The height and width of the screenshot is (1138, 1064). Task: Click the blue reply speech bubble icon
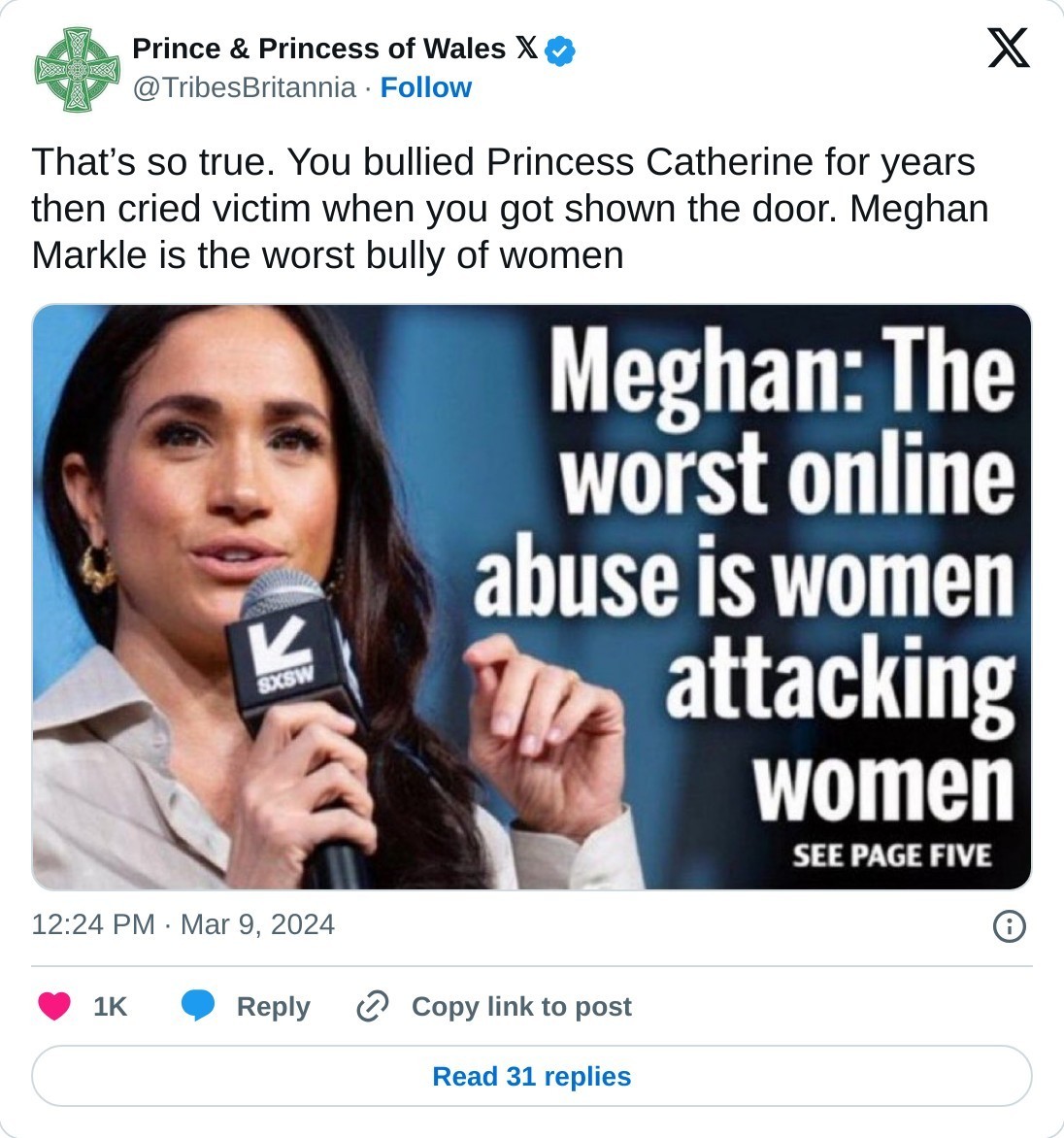(198, 1006)
